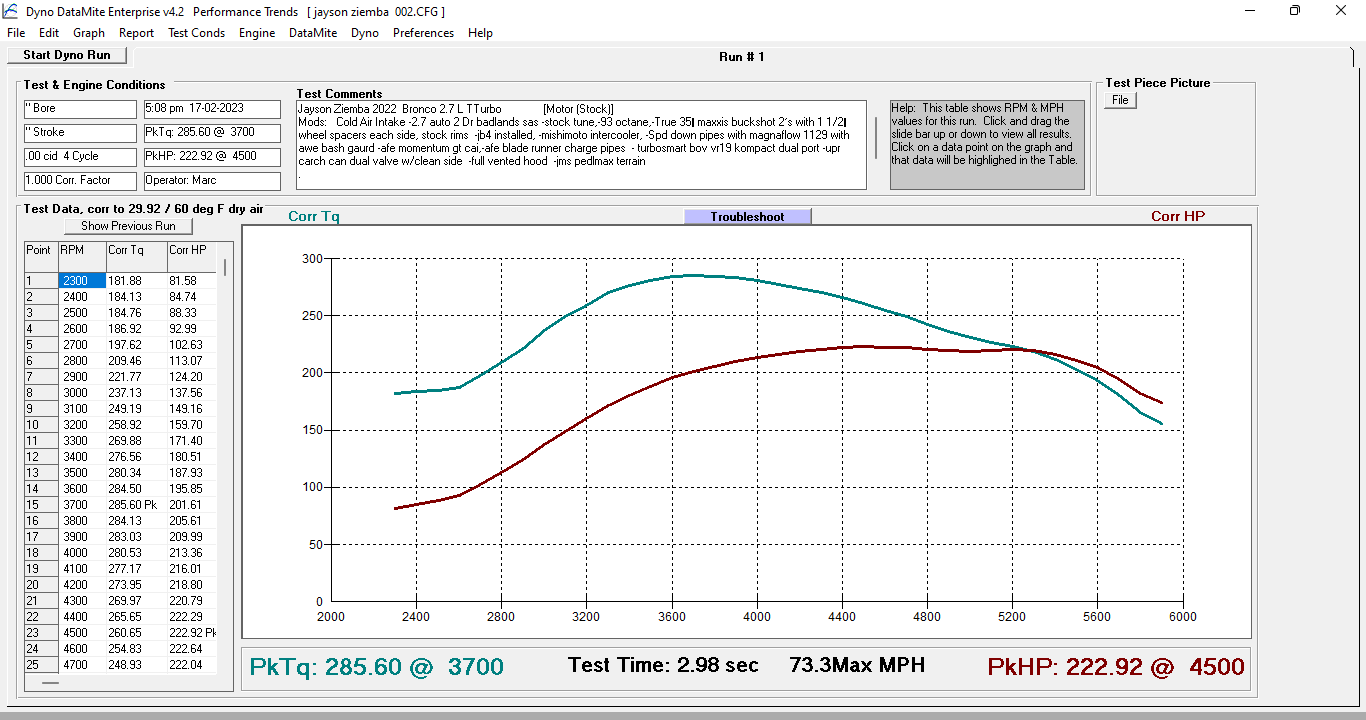Click the gray Help description box

tap(986, 145)
